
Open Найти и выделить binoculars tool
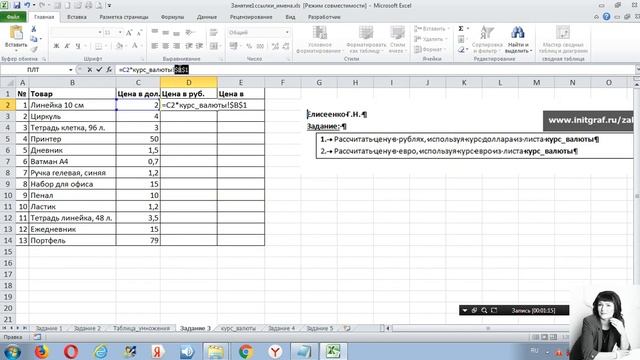tap(518, 39)
